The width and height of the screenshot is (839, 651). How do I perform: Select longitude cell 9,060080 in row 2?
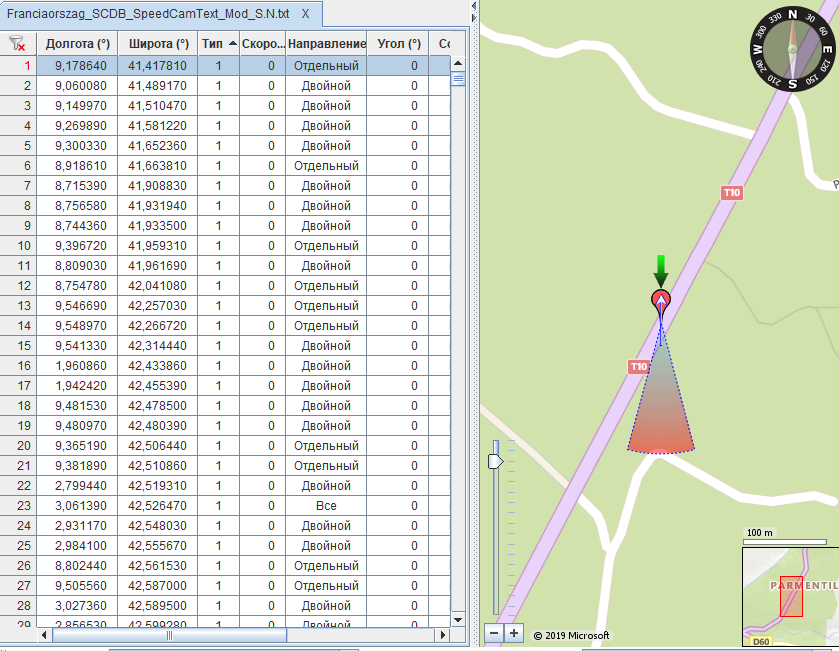(x=77, y=86)
